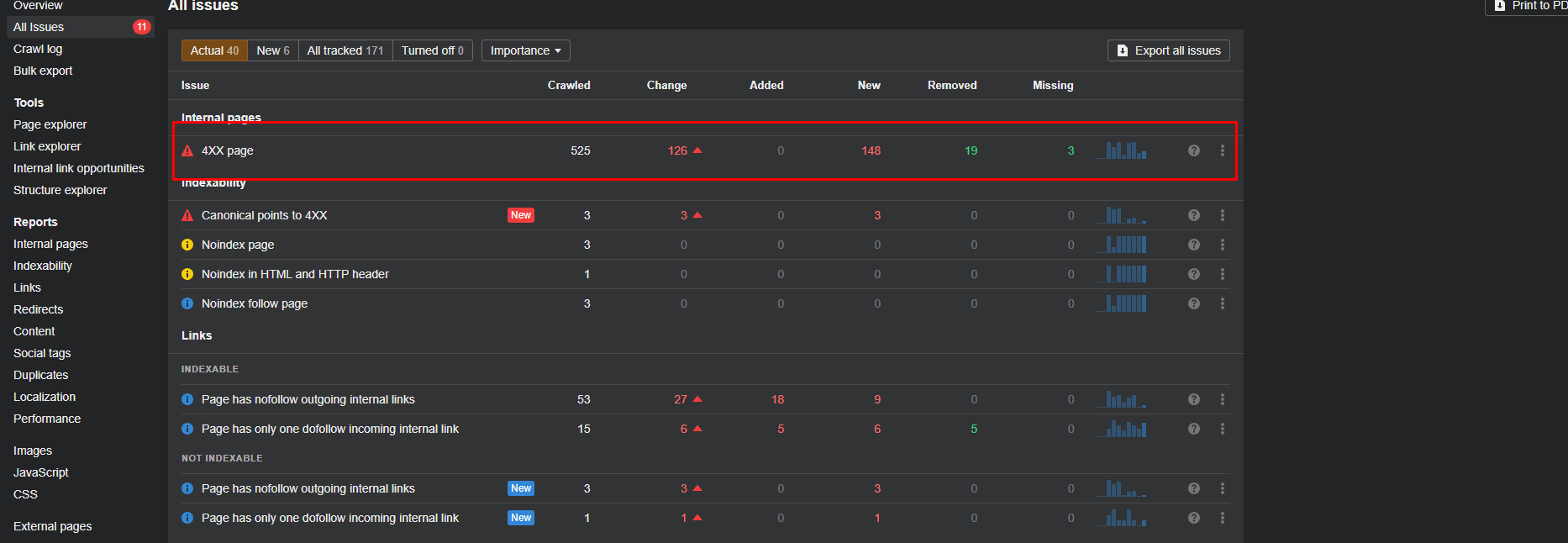
Task: Open the CSS report
Action: click(x=25, y=494)
